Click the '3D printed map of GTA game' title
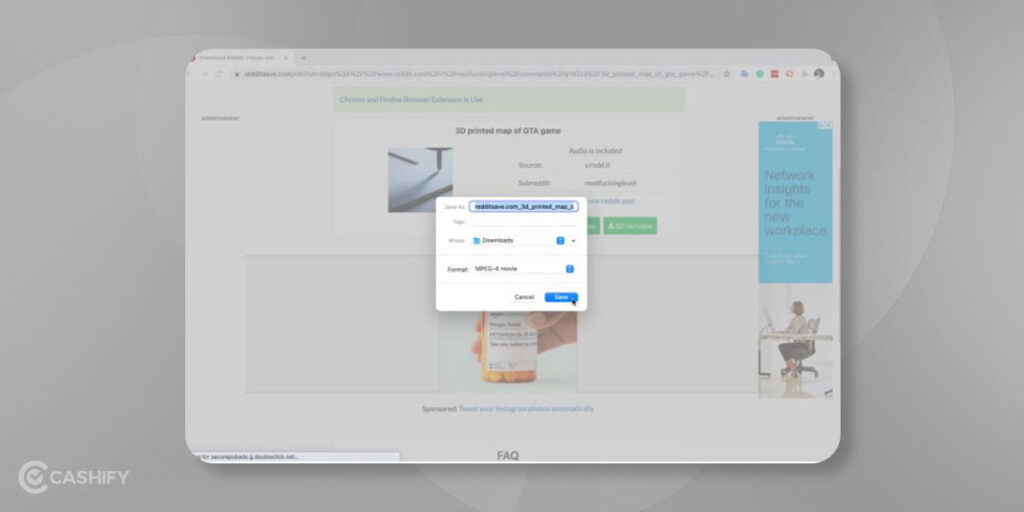1024x512 pixels. (507, 131)
